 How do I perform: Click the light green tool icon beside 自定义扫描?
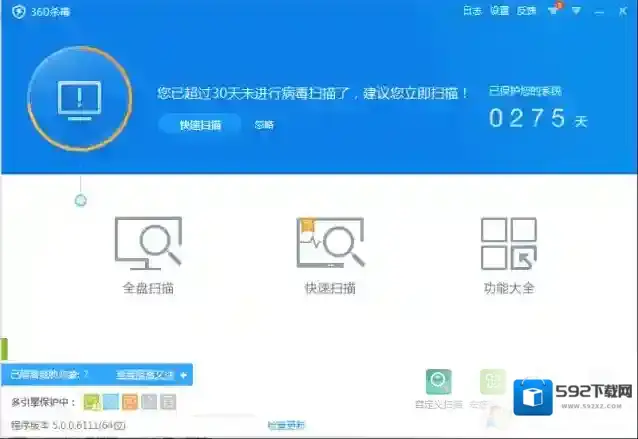pos(491,383)
